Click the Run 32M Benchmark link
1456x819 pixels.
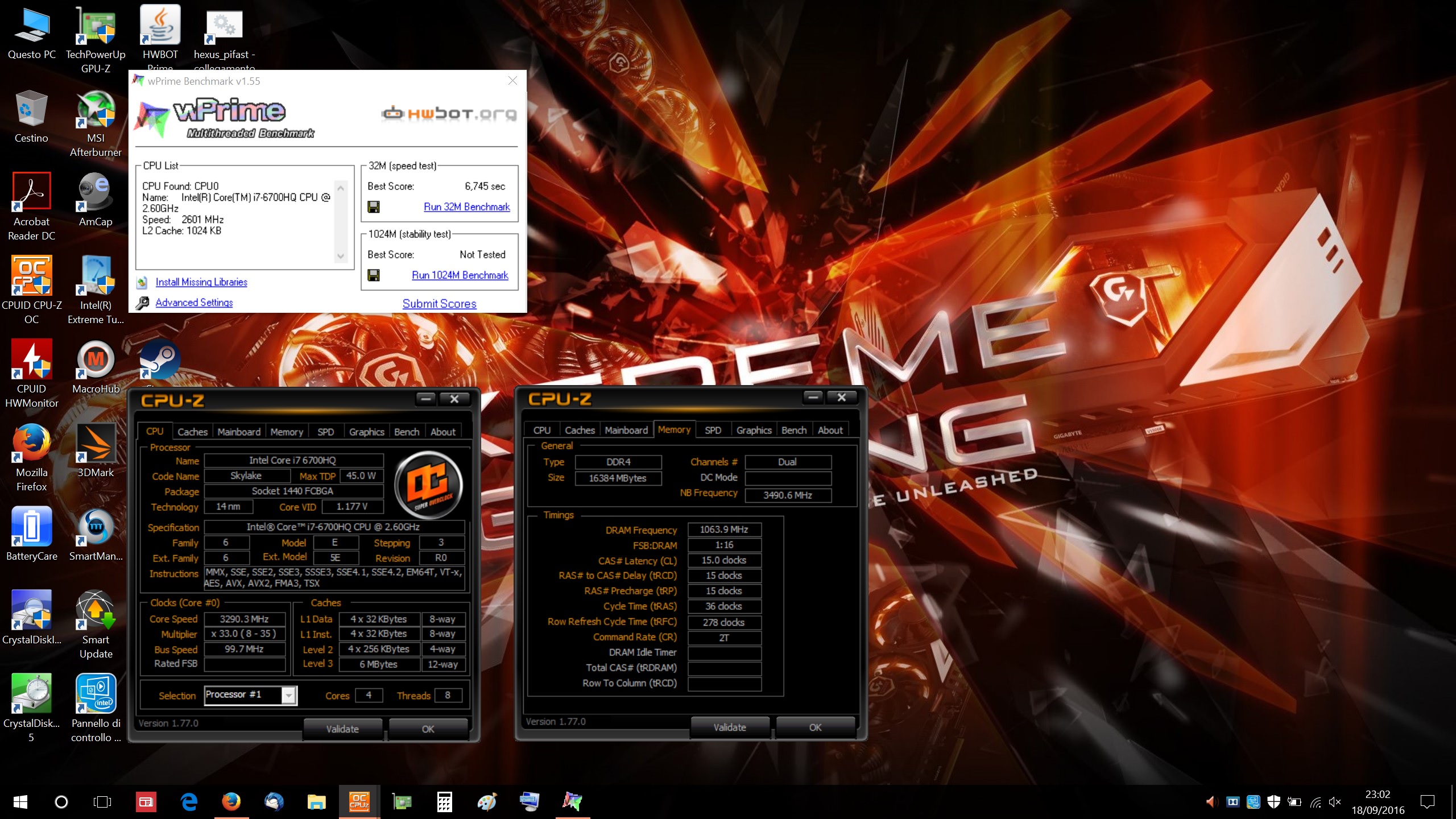(466, 207)
